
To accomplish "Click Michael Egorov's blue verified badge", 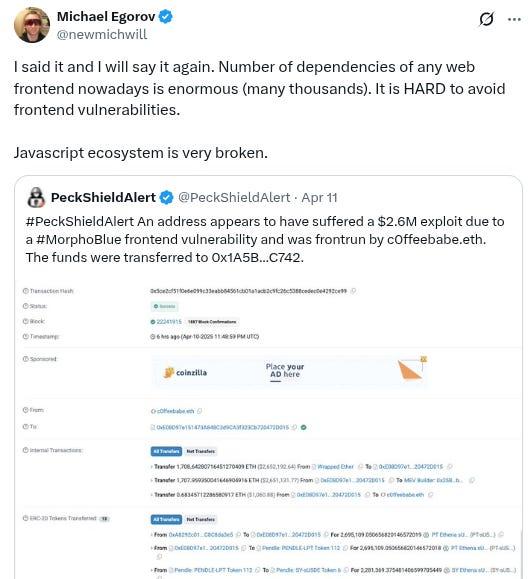I will [x=165, y=17].
